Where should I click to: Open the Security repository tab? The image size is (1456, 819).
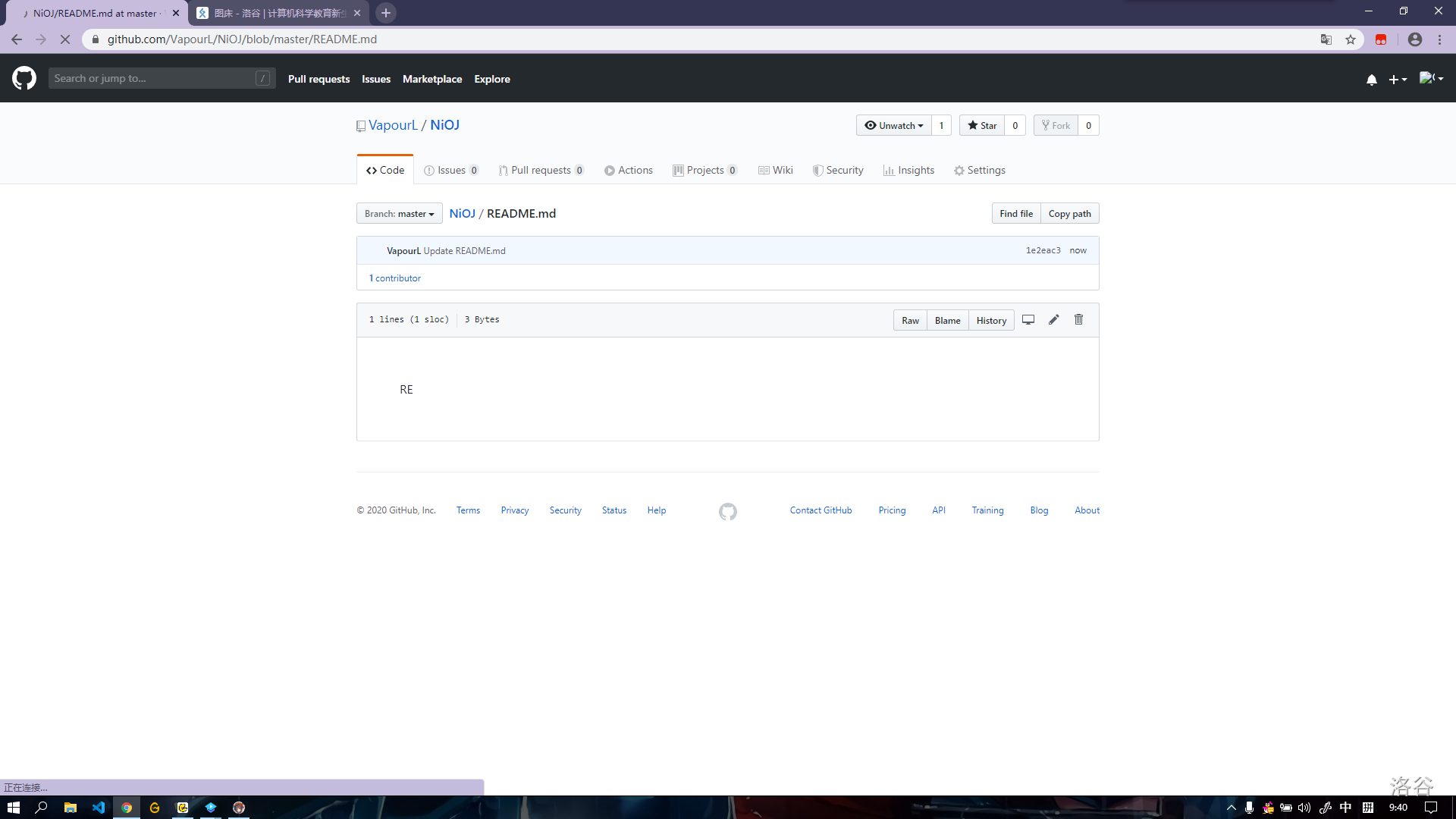coord(838,170)
